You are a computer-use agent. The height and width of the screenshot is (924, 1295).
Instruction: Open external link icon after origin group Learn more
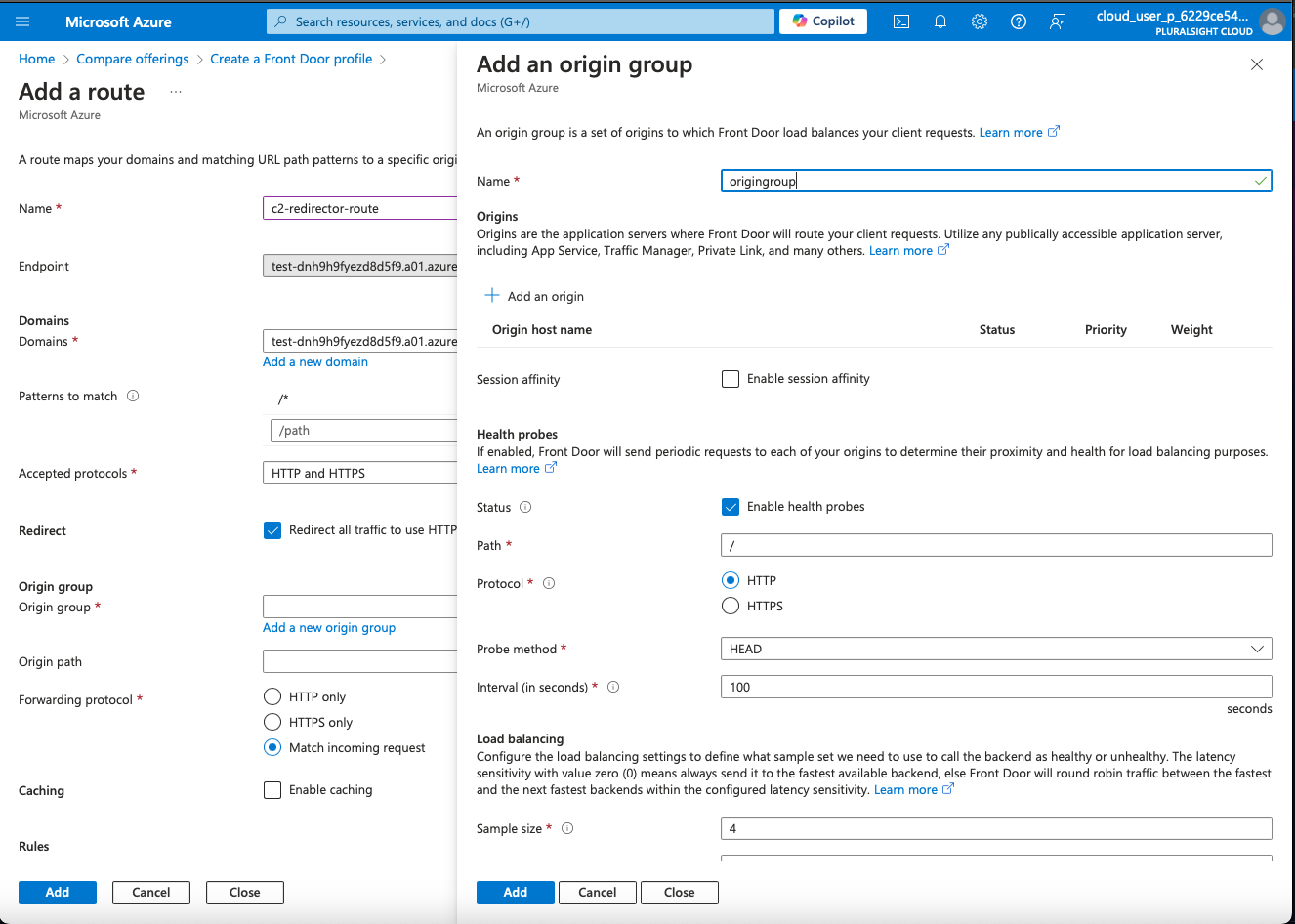click(1054, 132)
